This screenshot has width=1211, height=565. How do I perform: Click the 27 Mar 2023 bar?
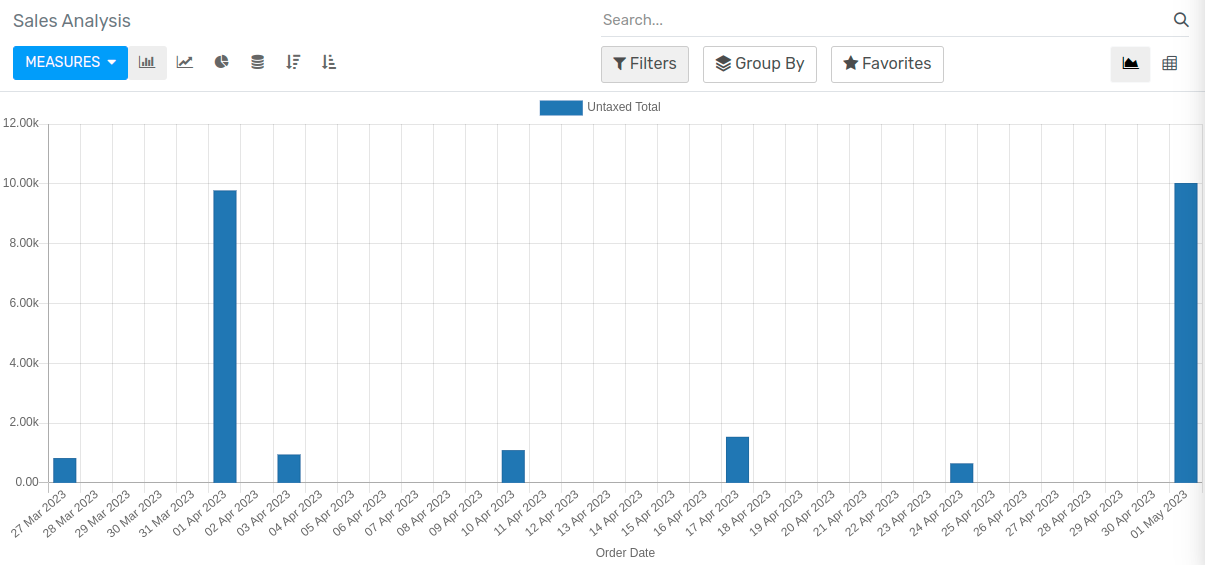(65, 470)
